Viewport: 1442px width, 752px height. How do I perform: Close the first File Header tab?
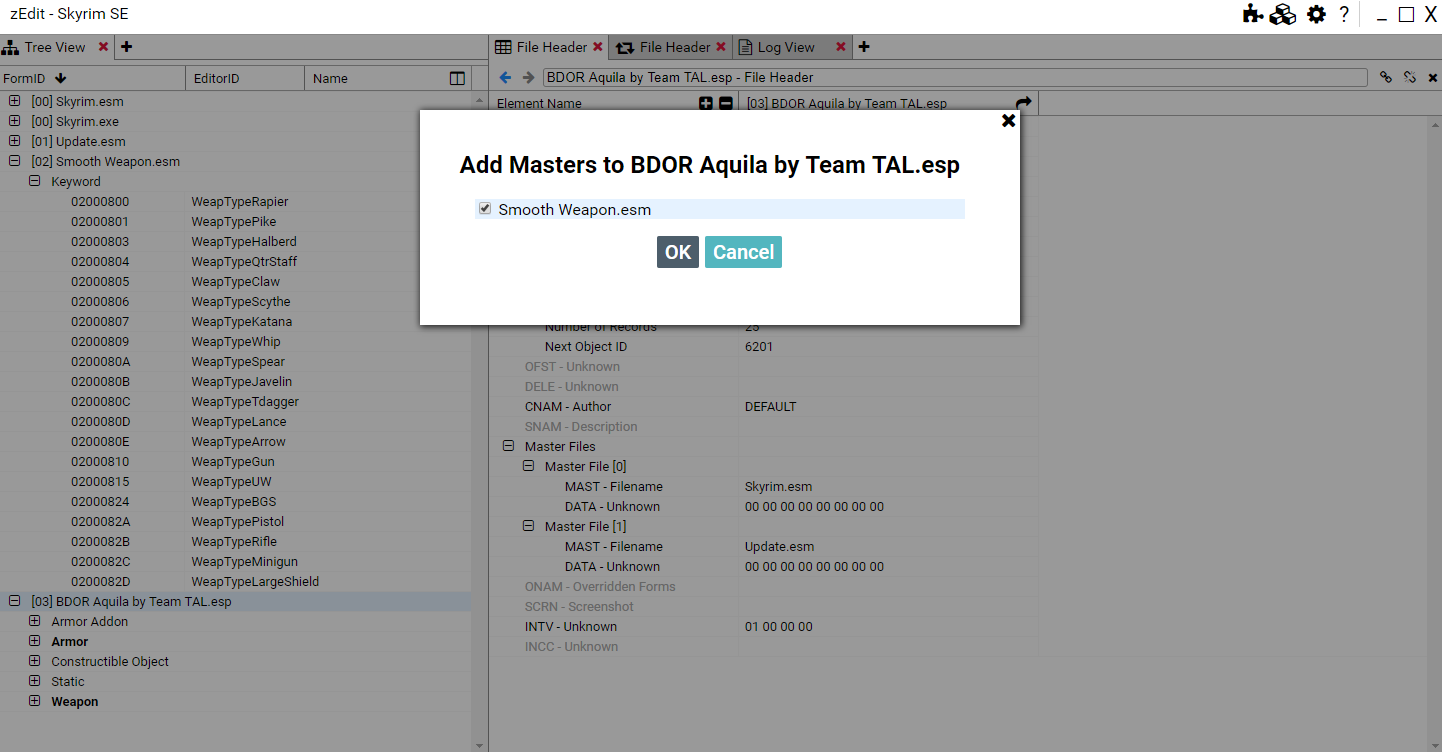pyautogui.click(x=598, y=47)
